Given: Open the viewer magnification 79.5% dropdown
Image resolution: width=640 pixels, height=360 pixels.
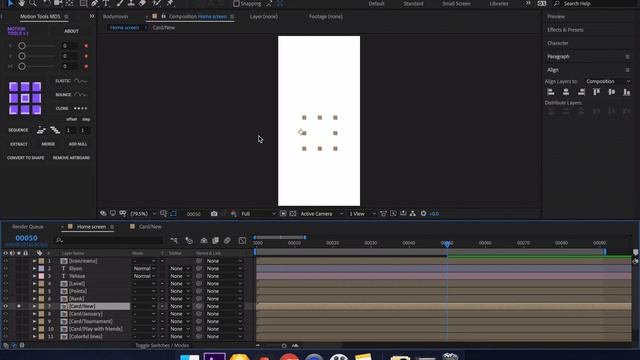Looking at the screenshot, I should [143, 213].
